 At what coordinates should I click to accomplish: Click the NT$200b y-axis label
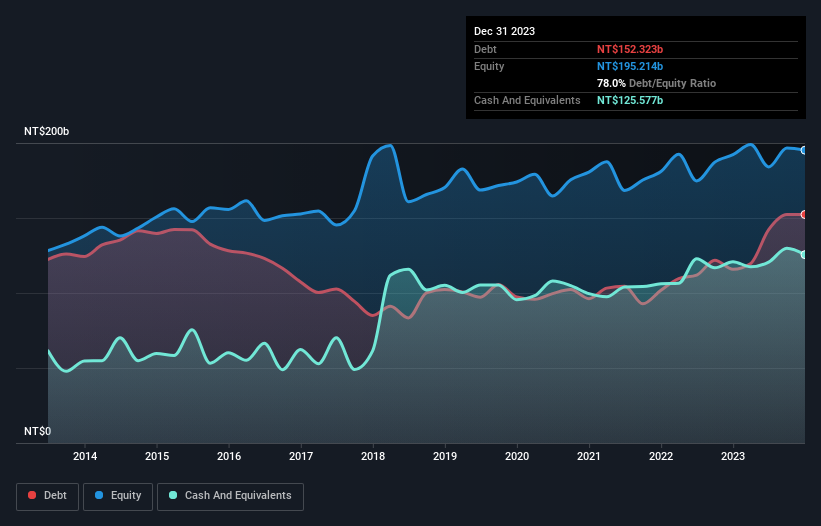click(47, 131)
